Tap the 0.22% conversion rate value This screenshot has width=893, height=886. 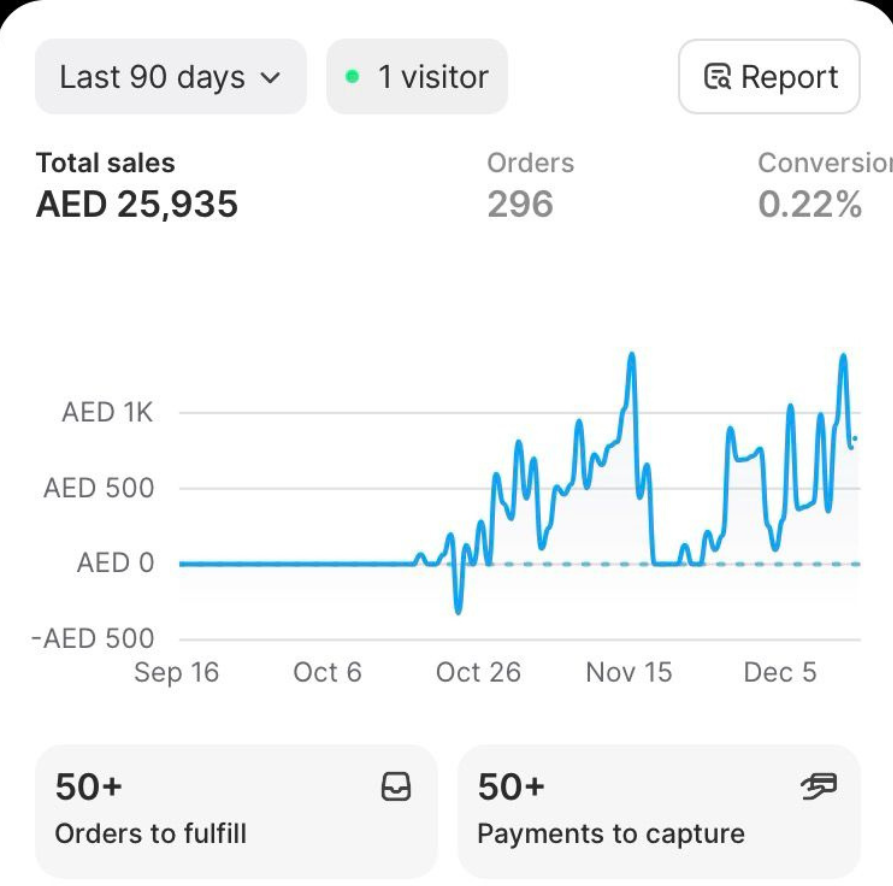[810, 204]
